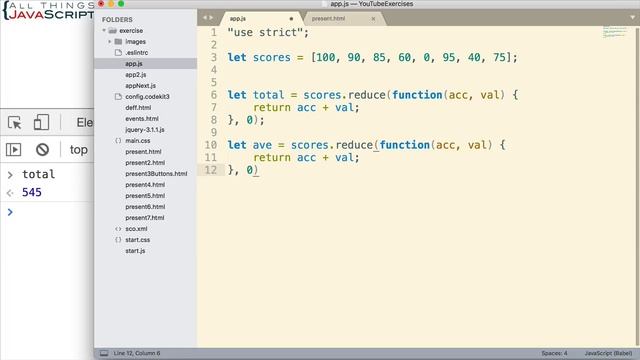Viewport: 640px width, 360px height.
Task: Go to previous tab with left arrow
Action: click(x=205, y=18)
